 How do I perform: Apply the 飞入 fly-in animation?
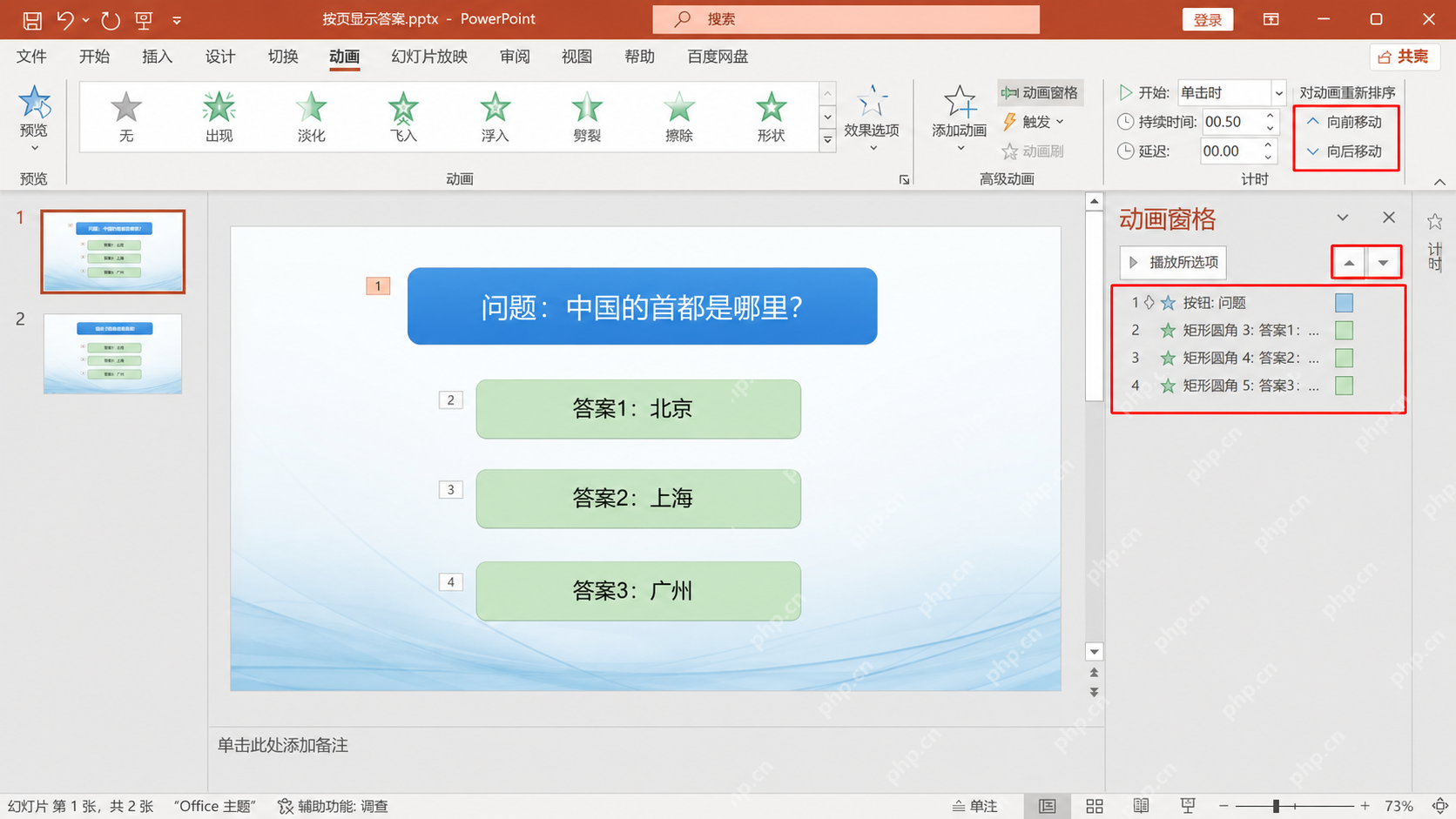403,117
